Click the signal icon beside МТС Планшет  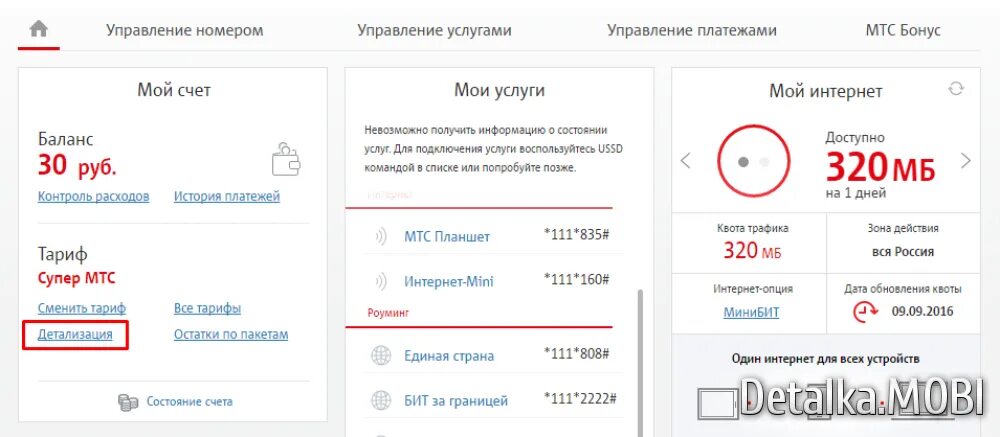pyautogui.click(x=380, y=237)
